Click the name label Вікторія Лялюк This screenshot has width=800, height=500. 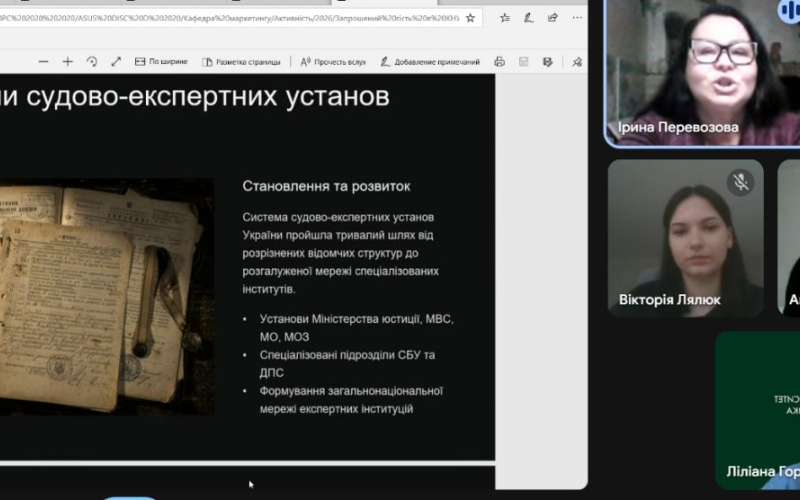(670, 299)
